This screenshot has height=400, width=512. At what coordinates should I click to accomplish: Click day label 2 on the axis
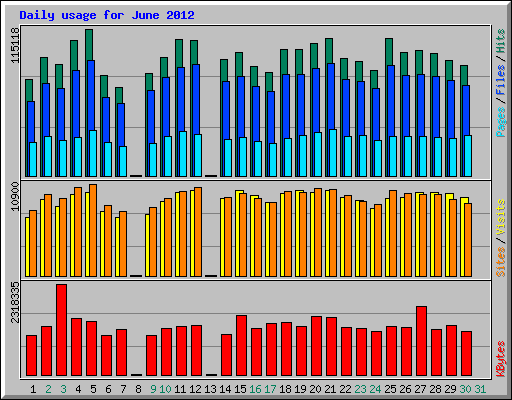tap(48, 389)
